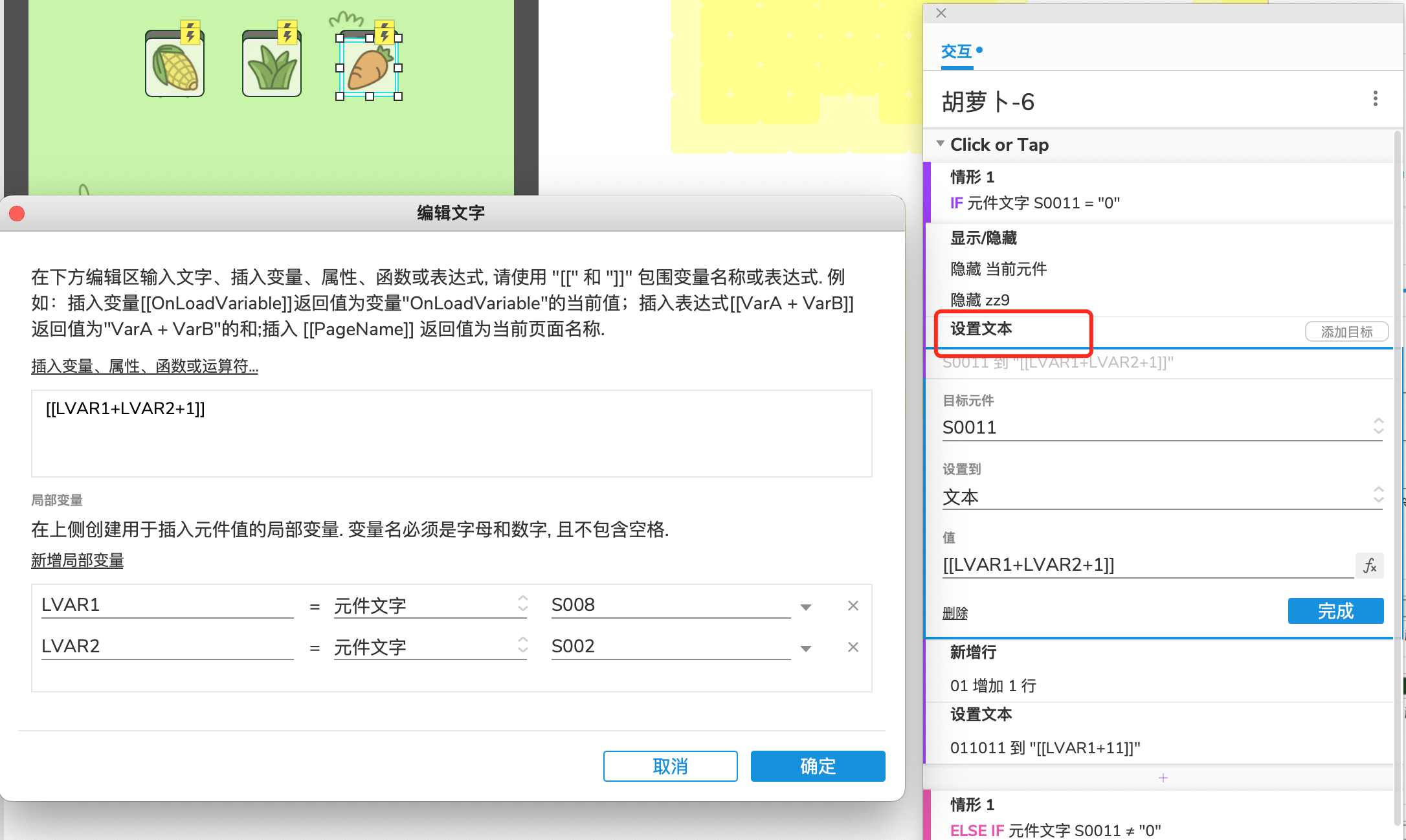Open the 目标元件 S0011 dropdown
Image resolution: width=1406 pixels, height=840 pixels.
tap(1378, 427)
